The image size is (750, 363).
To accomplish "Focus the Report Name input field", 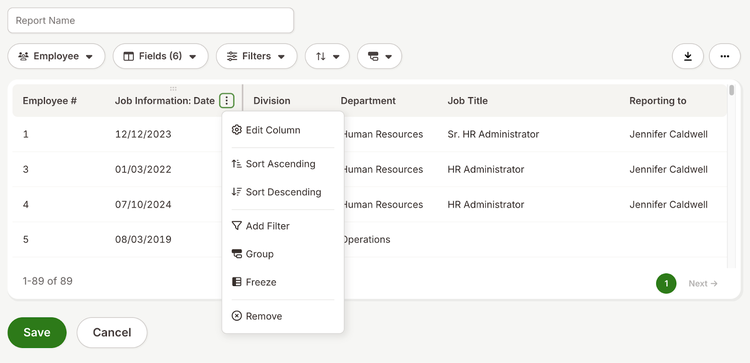I will (151, 21).
